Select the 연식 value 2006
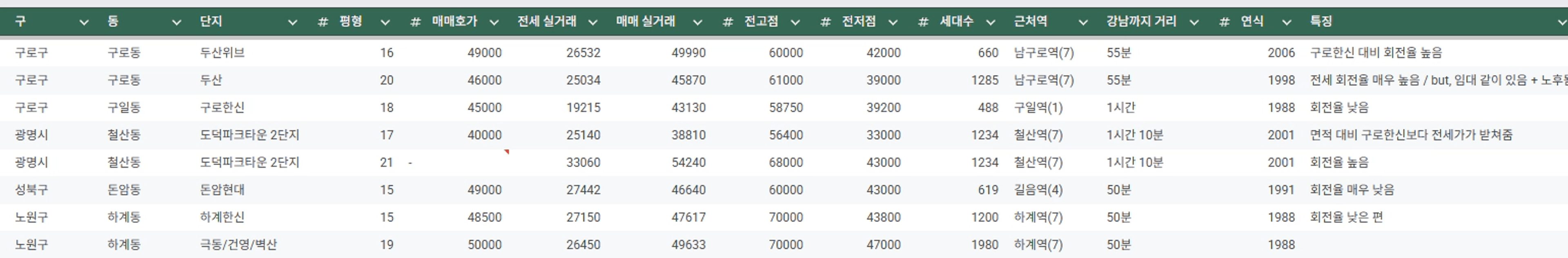The height and width of the screenshot is (258, 1568). (1281, 53)
